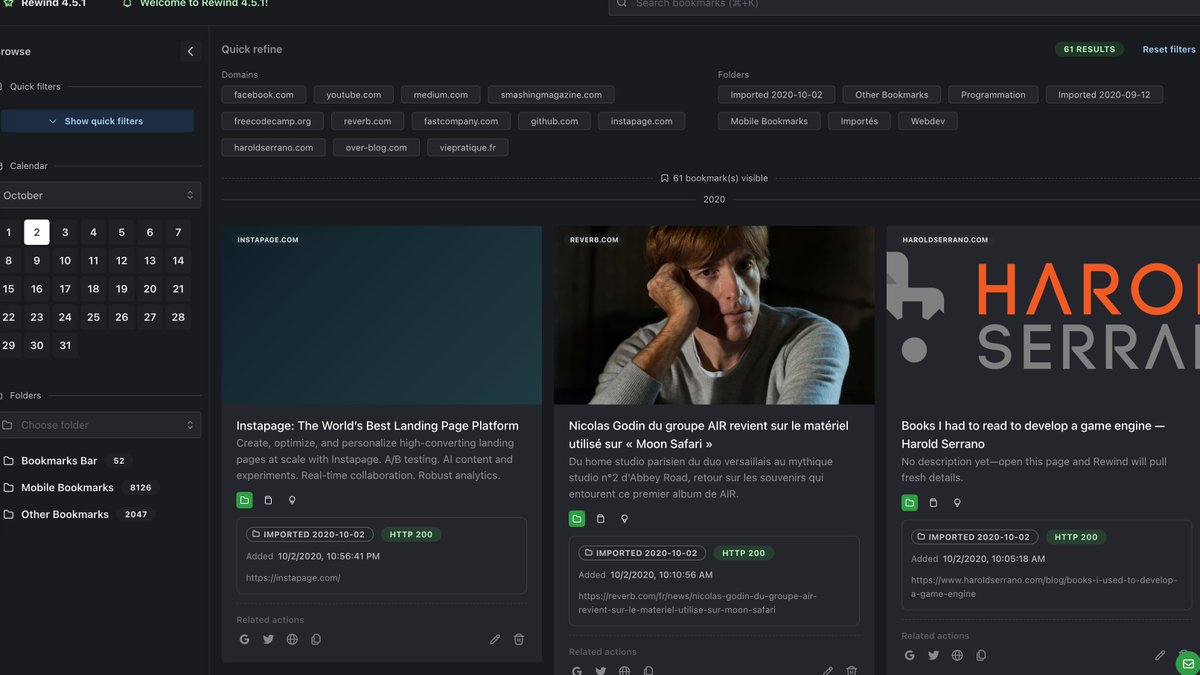
Task: Filter by Other Bookmarks chip in Quick refine
Action: coord(892,95)
